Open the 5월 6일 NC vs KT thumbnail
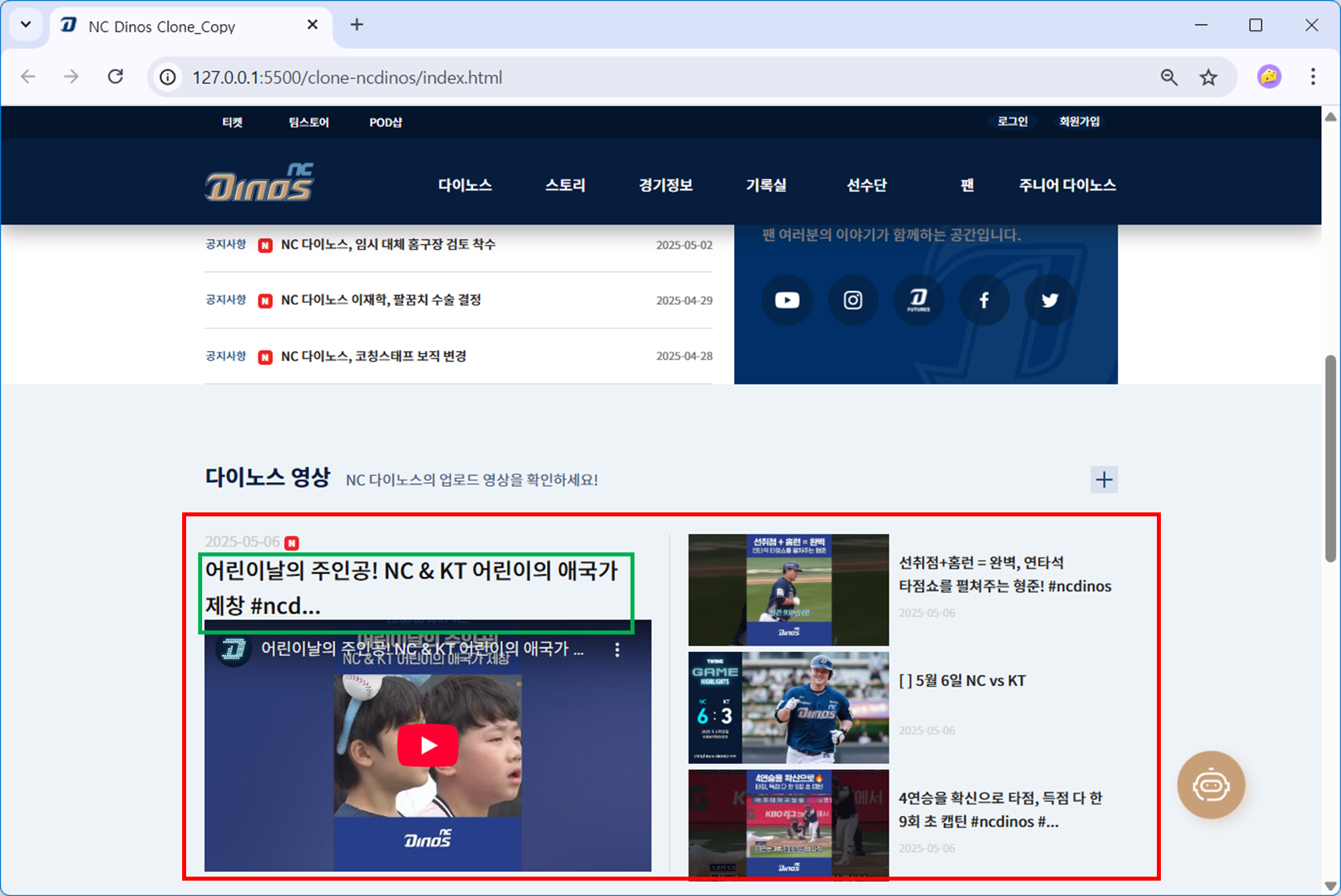 point(788,707)
